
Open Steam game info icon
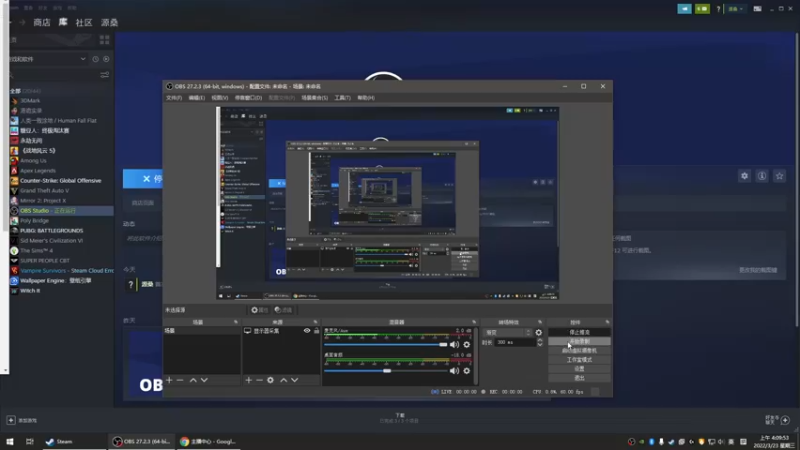pyautogui.click(x=762, y=176)
